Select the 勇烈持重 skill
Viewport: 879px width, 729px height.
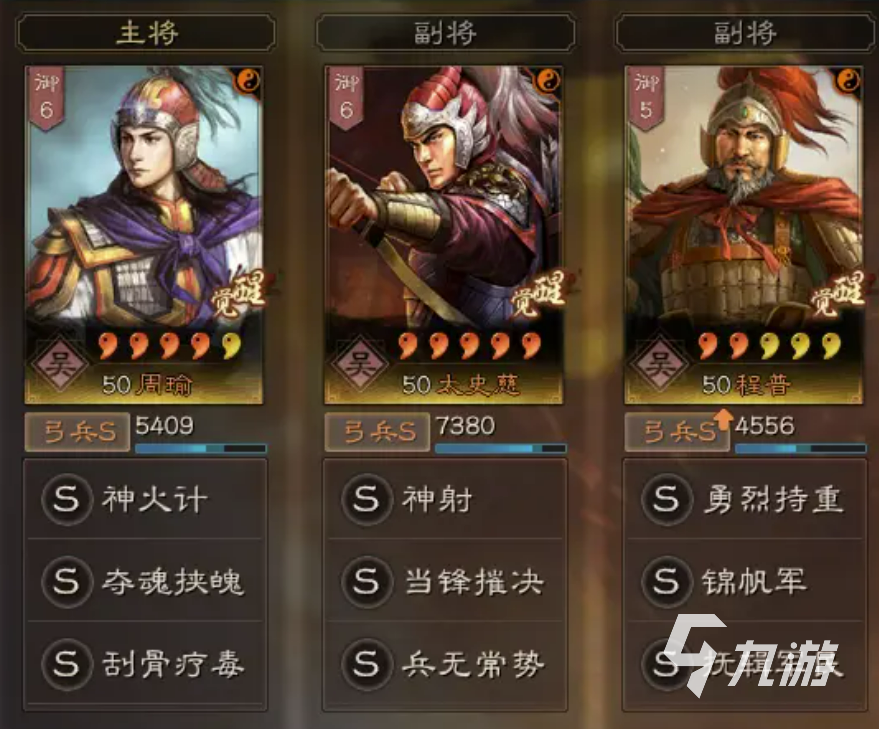745,499
